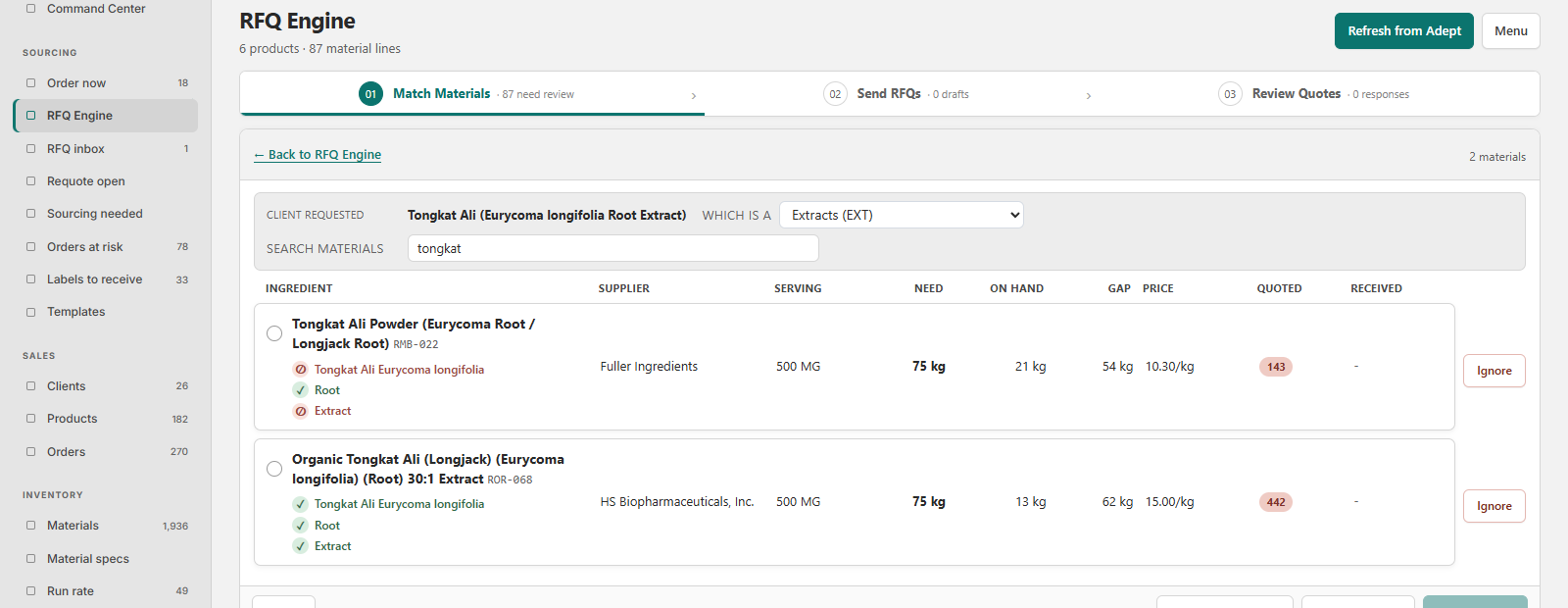Image resolution: width=1568 pixels, height=608 pixels.
Task: Click the quoted badge showing 442
Action: point(1276,502)
